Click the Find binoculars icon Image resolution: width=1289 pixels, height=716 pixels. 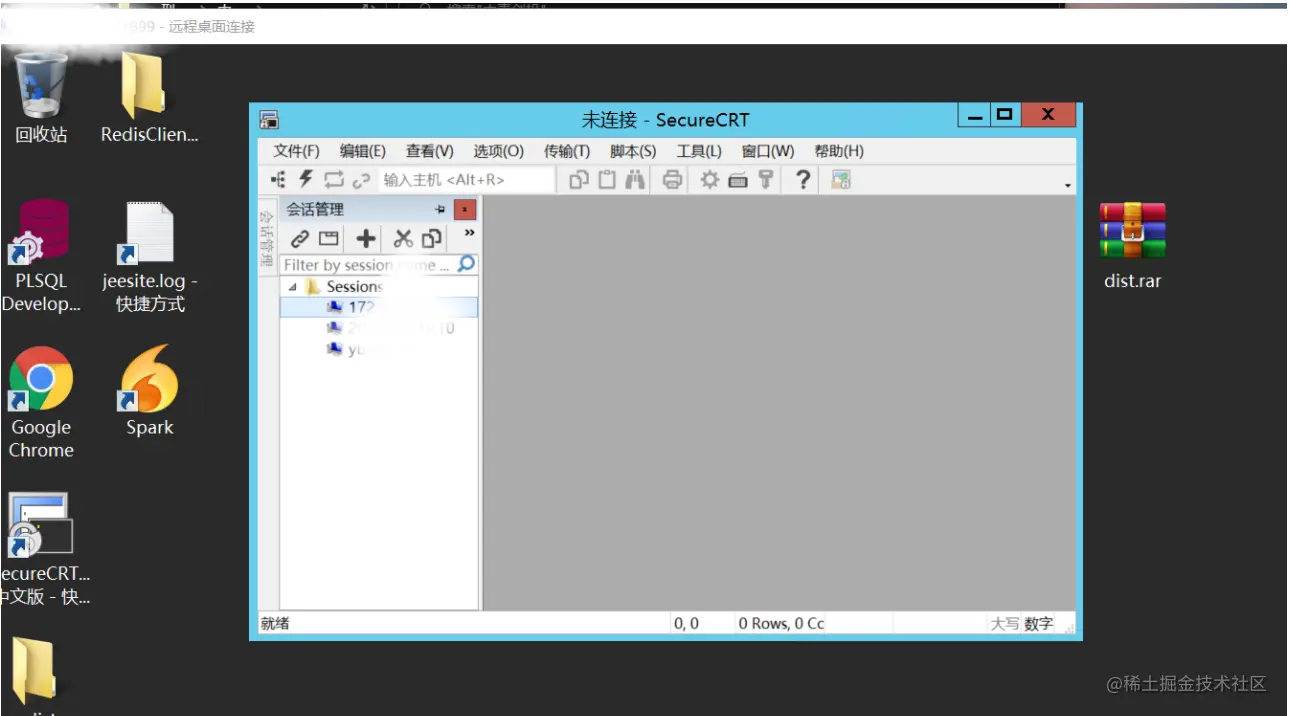(x=635, y=180)
